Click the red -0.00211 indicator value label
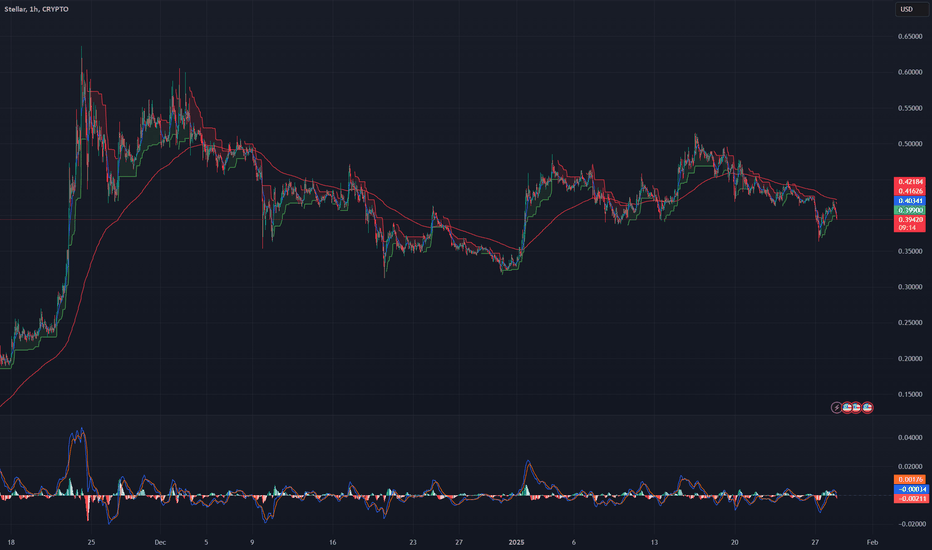The height and width of the screenshot is (550, 932). pyautogui.click(x=910, y=498)
